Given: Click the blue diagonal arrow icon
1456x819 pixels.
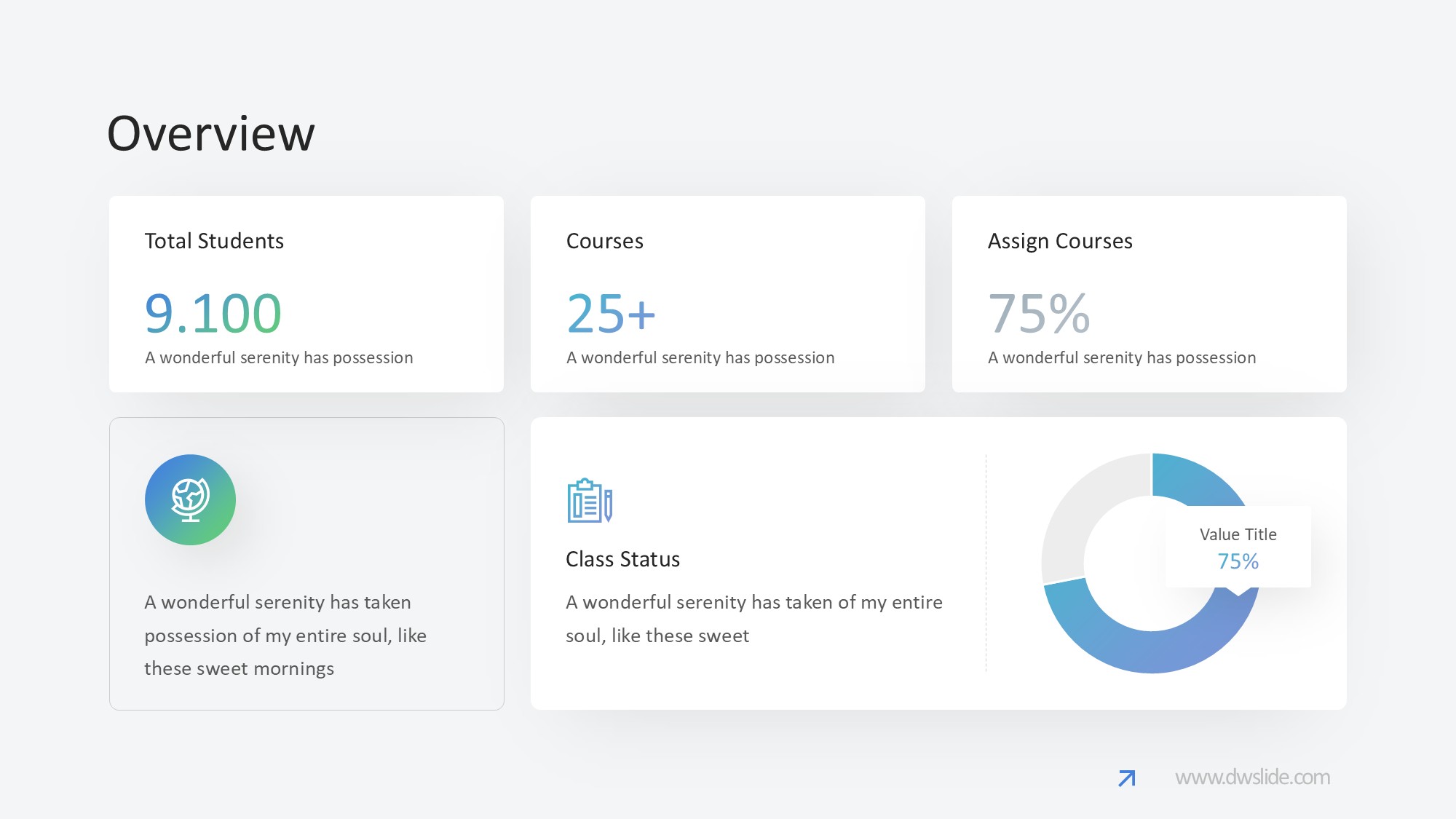Looking at the screenshot, I should click(x=1126, y=778).
